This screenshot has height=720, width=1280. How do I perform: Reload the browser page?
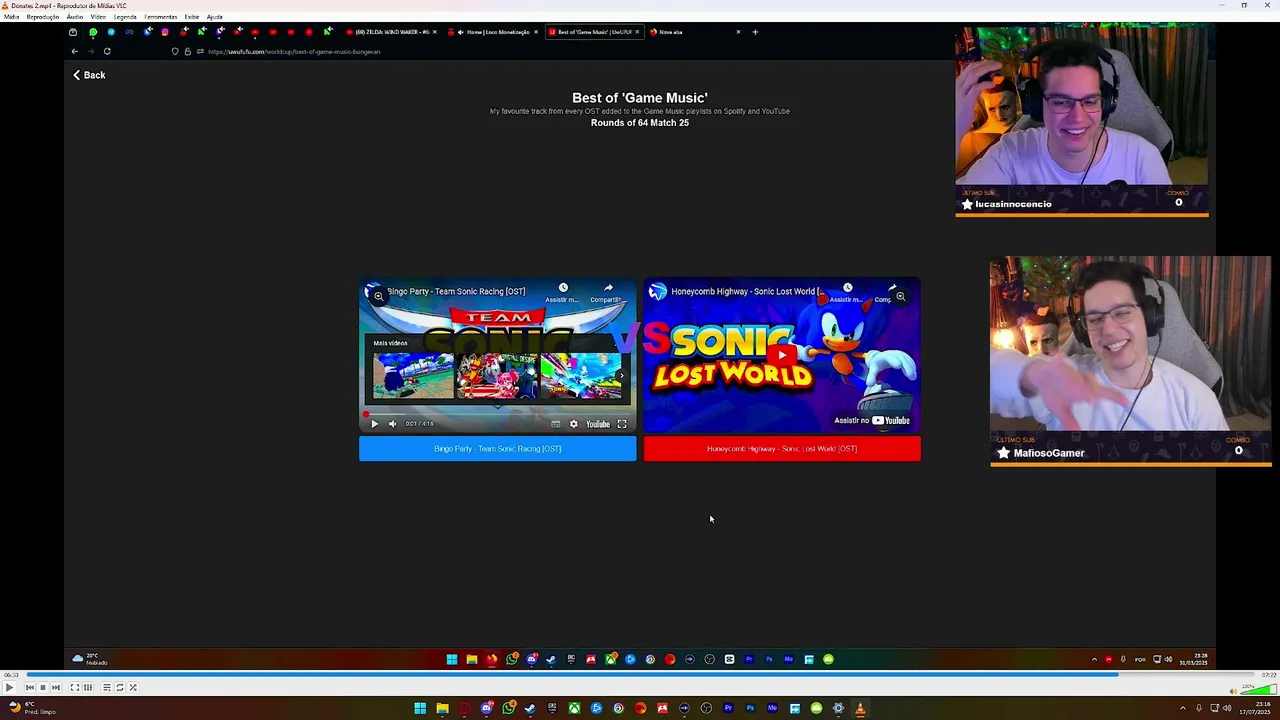pos(107,51)
